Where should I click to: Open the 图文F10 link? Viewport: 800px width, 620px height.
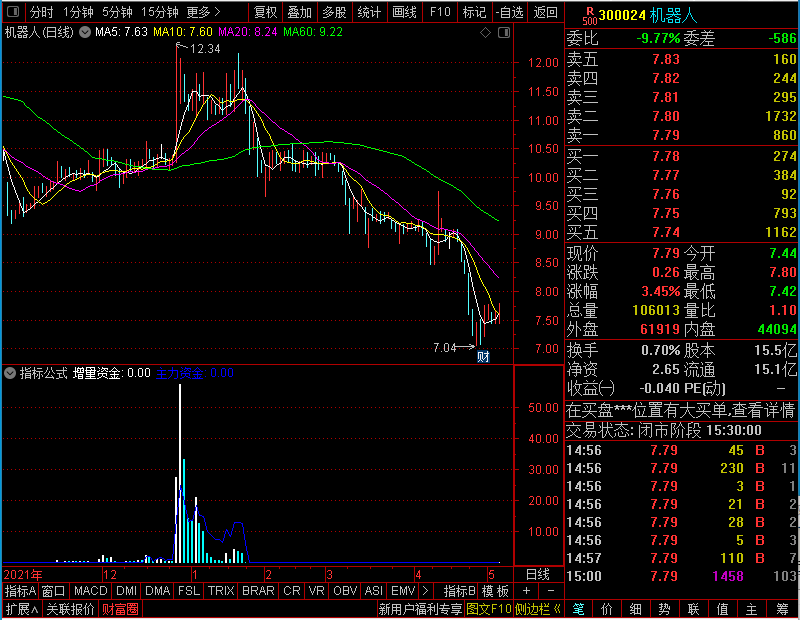[489, 609]
